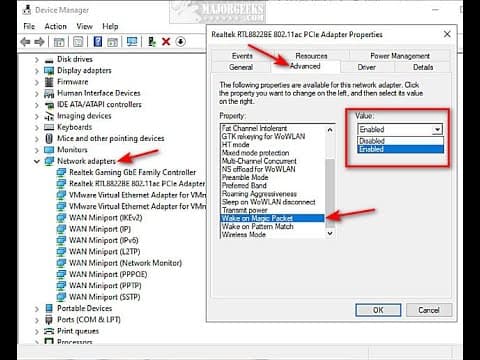Click Cancel in the adapter properties dialog
This screenshot has height=360, width=480.
tap(429, 310)
